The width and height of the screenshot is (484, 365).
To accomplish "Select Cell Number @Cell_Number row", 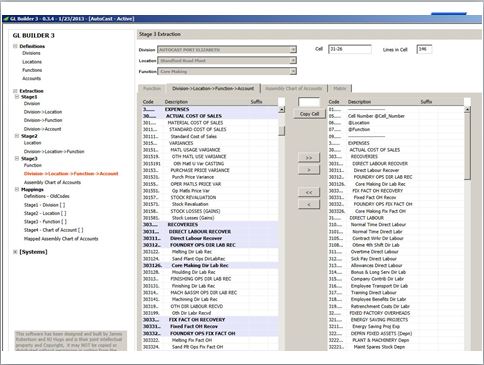I will click(x=396, y=116).
